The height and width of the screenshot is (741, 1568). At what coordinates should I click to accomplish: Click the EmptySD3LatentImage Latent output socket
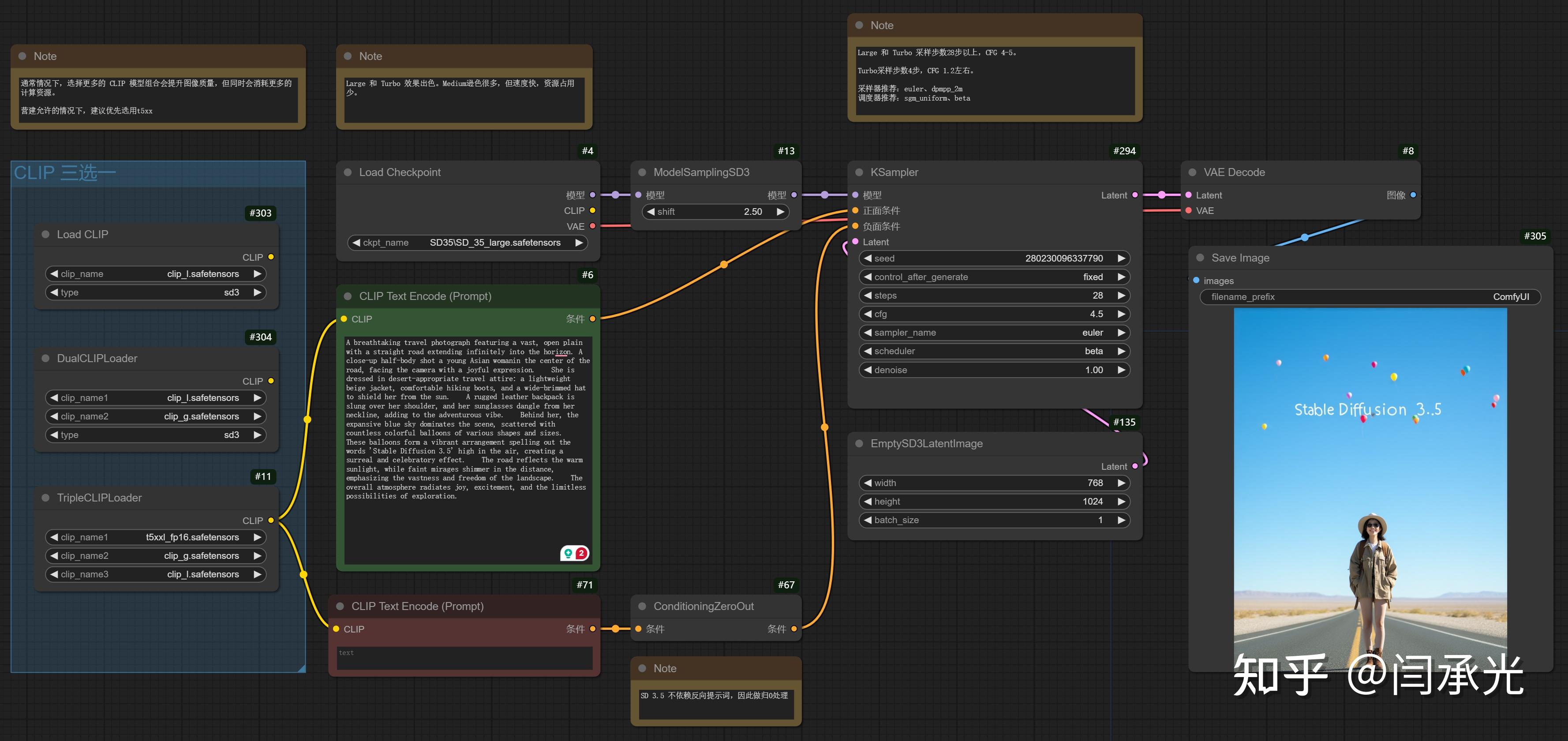1134,466
